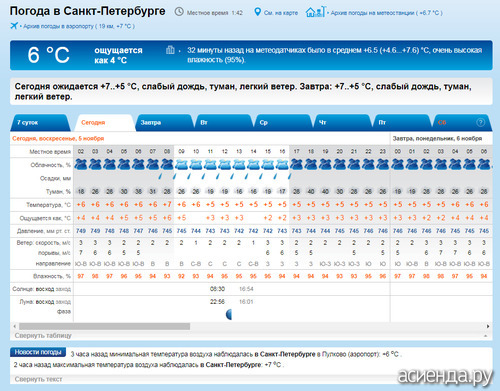Click the cloud icon for today's hour 09
The image size is (500, 391).
[181, 164]
